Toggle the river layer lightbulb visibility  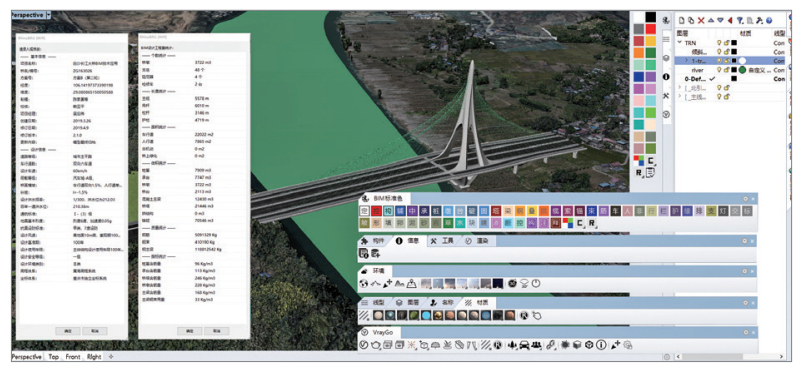719,70
